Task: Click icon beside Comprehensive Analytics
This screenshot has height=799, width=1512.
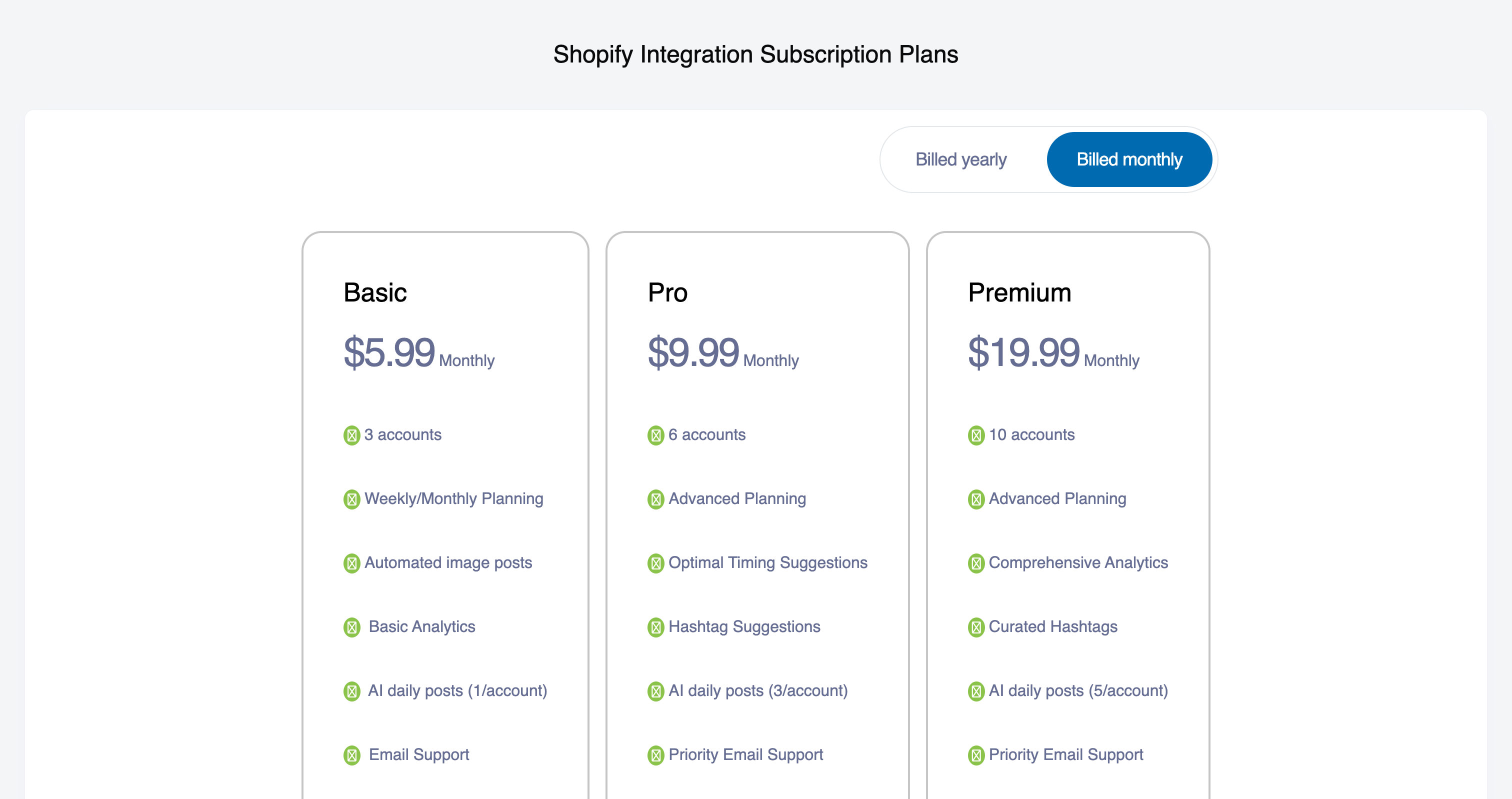Action: [976, 563]
